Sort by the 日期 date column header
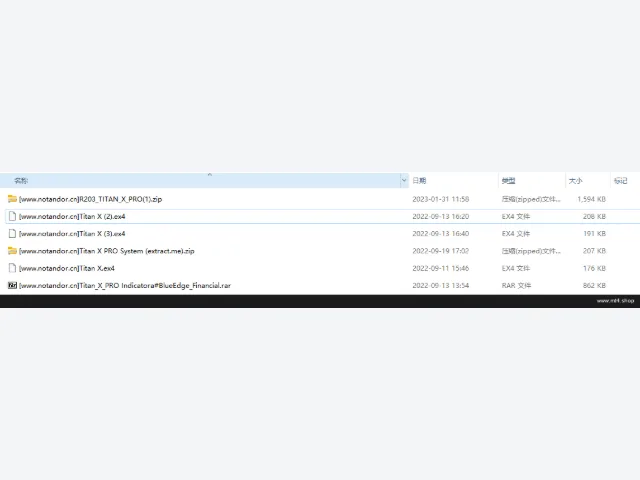Screen dimensions: 640x480 pyautogui.click(x=419, y=180)
